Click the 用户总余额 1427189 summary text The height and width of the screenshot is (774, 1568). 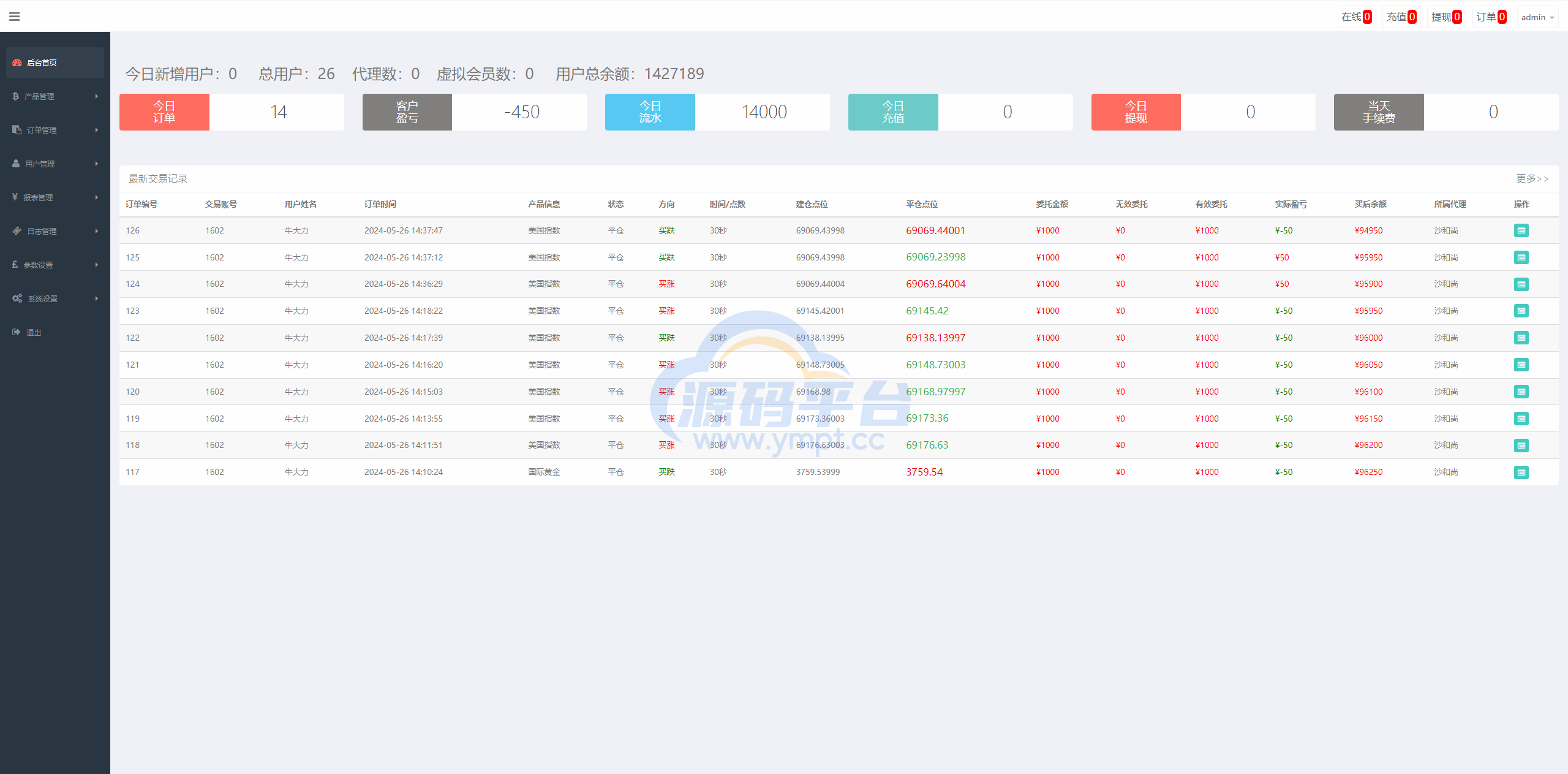point(630,74)
